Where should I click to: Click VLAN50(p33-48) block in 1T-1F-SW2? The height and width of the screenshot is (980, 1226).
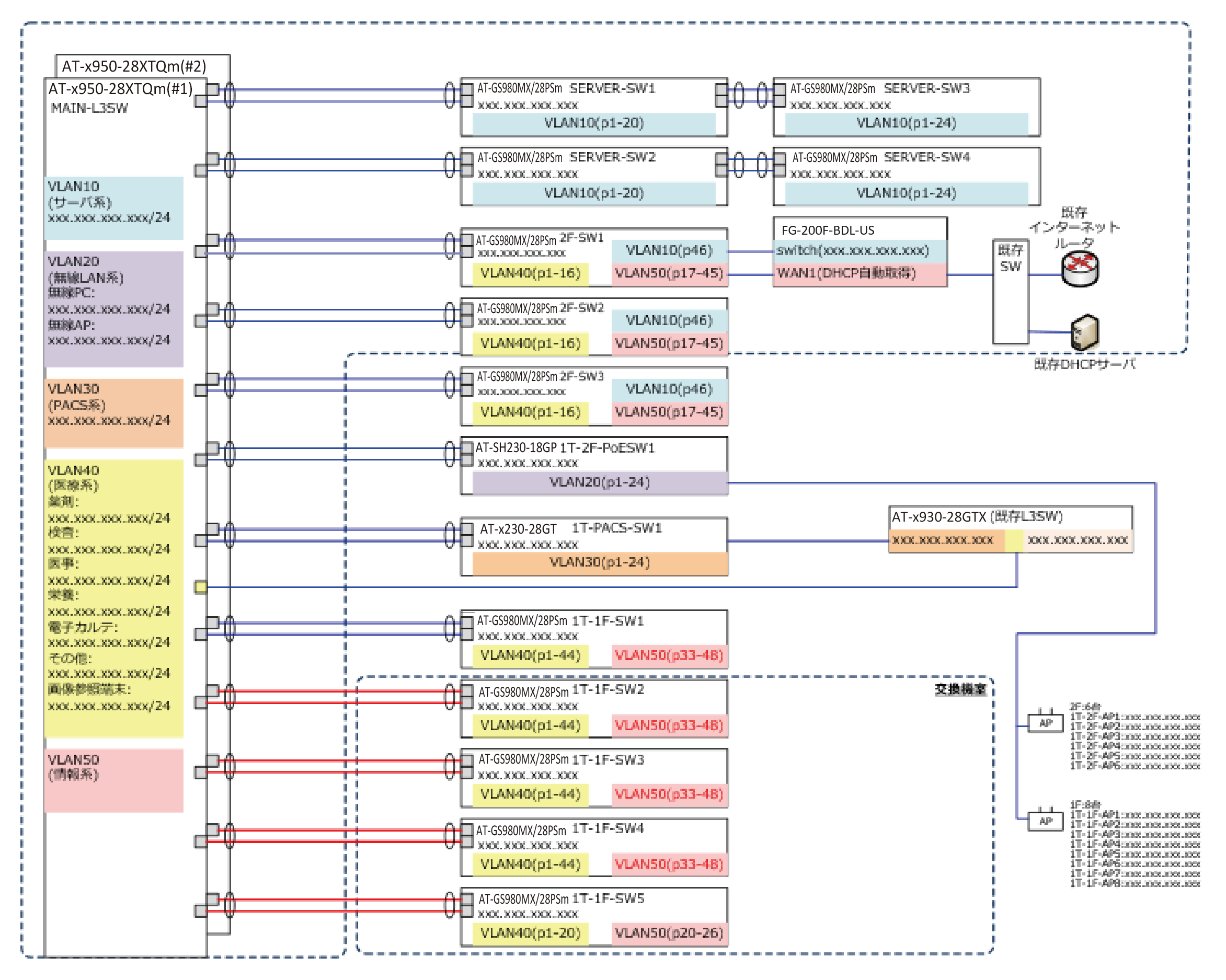(669, 726)
